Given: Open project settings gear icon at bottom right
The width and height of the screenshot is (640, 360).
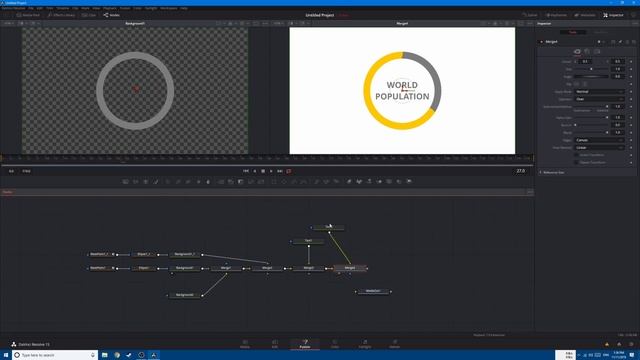Looking at the screenshot, I should coord(631,344).
